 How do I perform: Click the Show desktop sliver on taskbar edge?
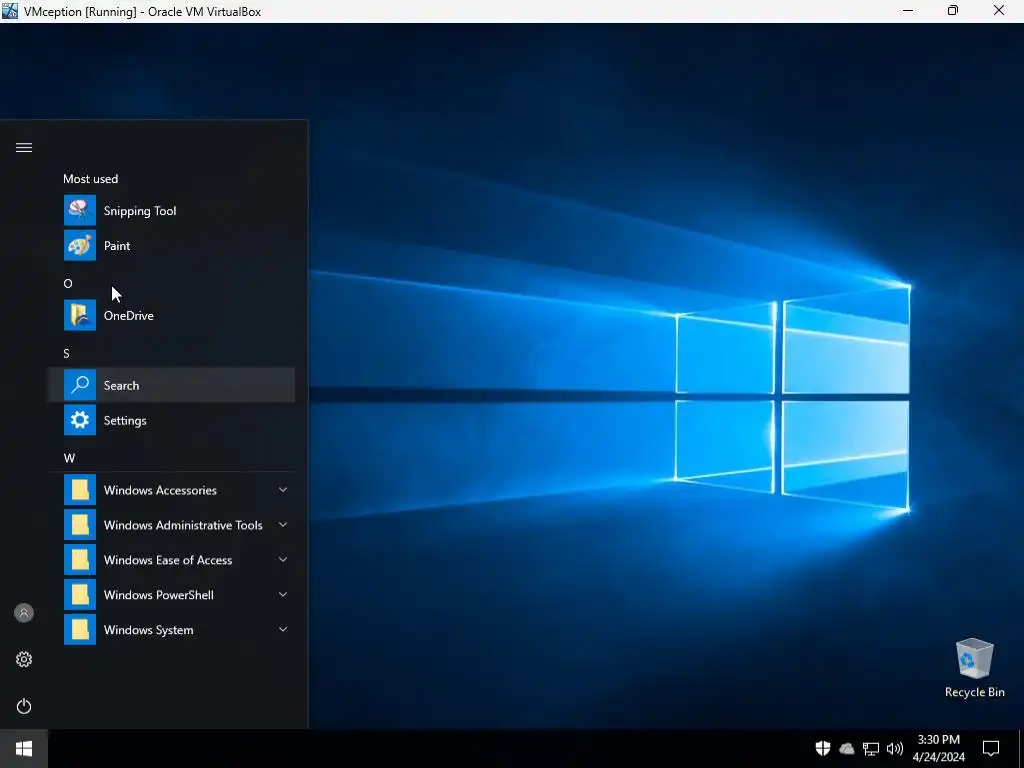pyautogui.click(x=1021, y=748)
